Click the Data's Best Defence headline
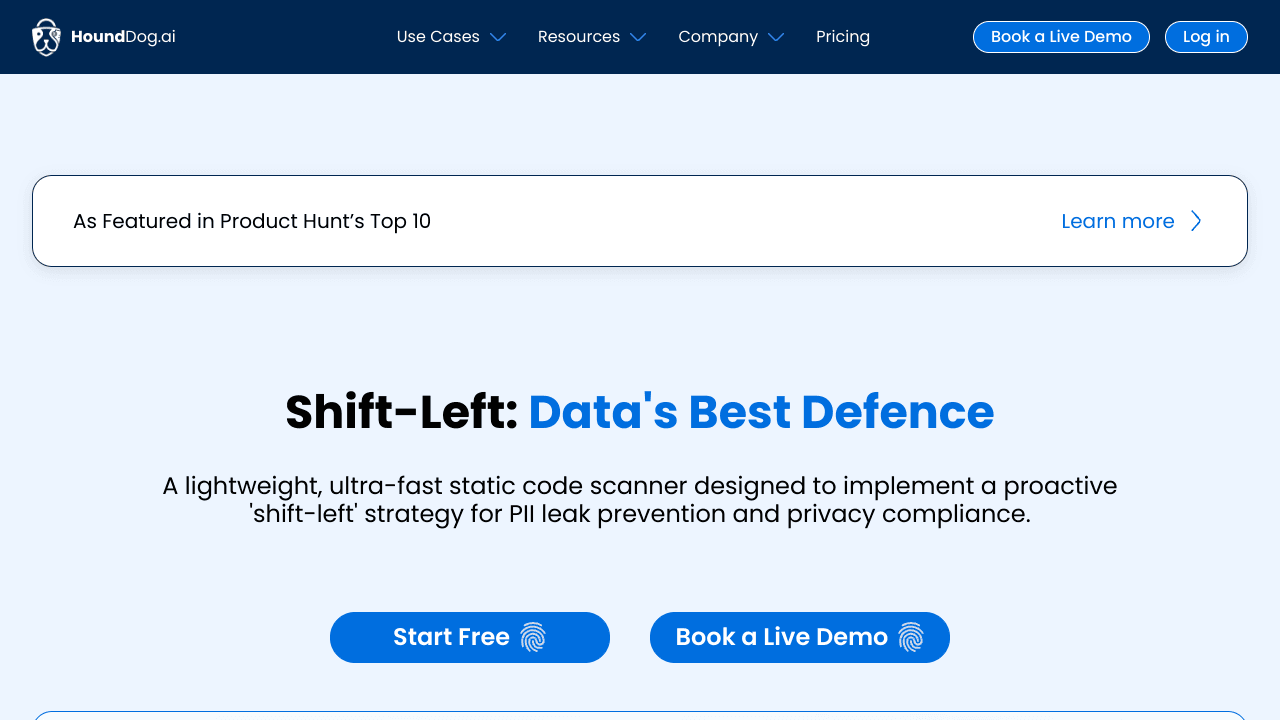 click(761, 412)
